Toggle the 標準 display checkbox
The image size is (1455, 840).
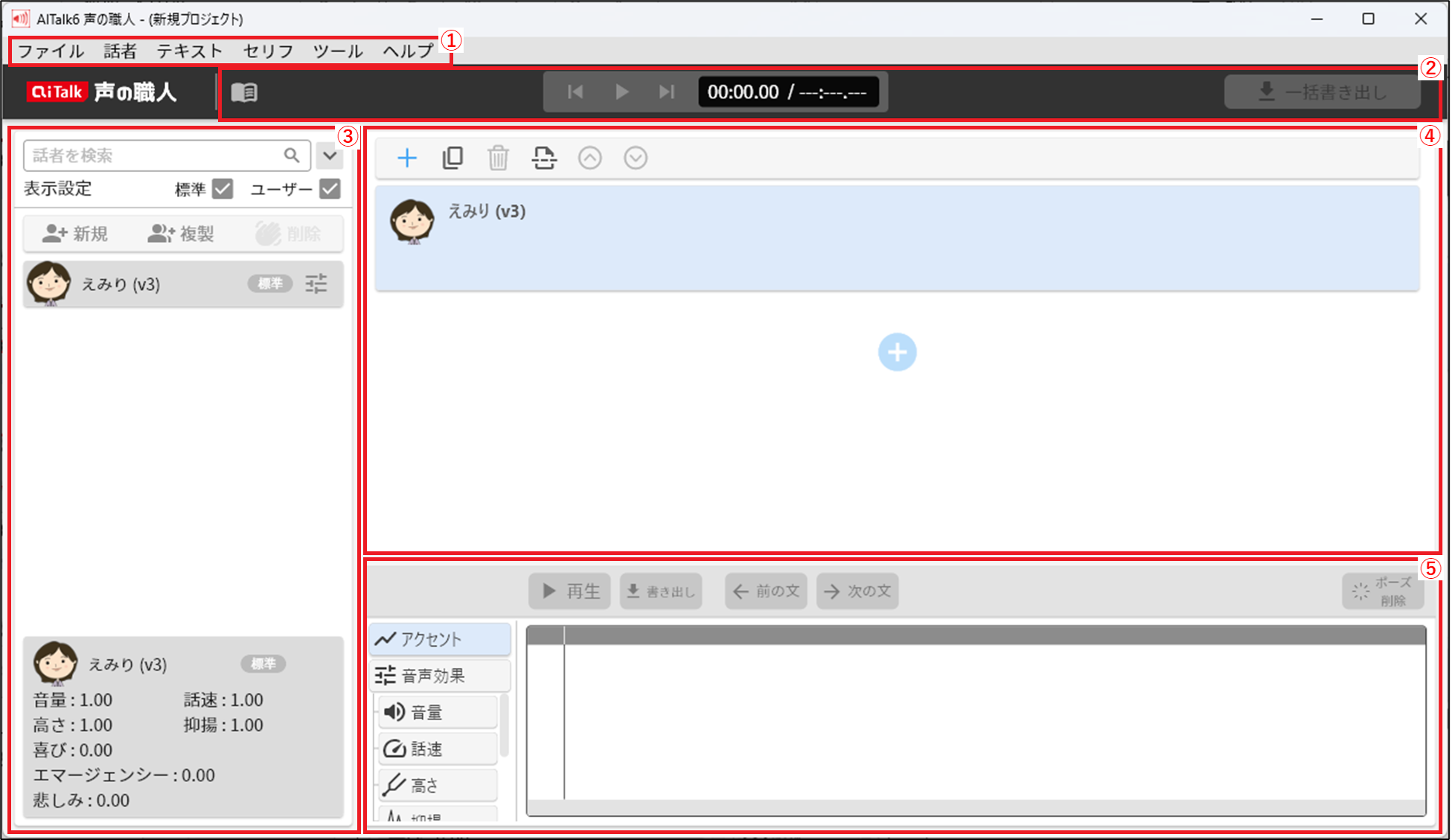[x=223, y=189]
